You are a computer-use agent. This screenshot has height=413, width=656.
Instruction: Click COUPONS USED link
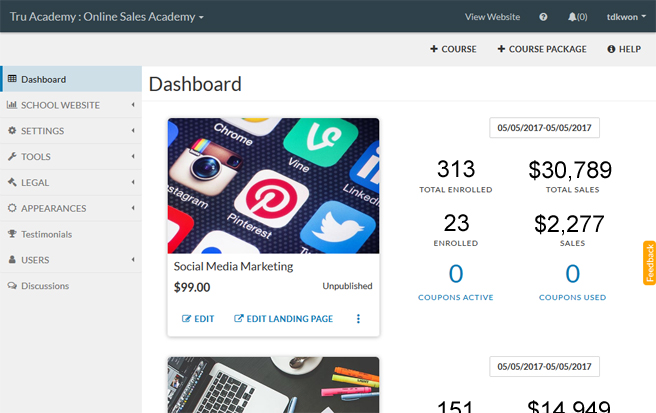pos(572,297)
